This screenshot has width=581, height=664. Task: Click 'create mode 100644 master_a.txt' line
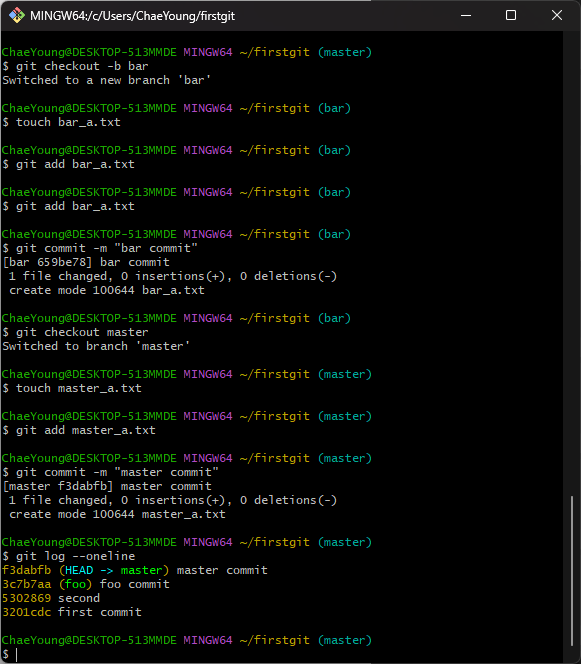[117, 514]
